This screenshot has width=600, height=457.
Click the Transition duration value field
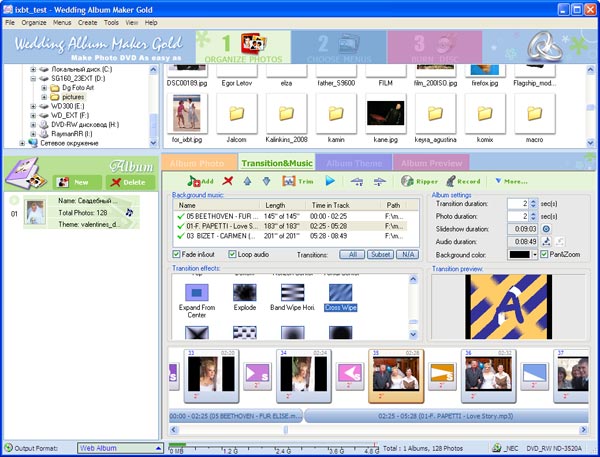(x=518, y=204)
